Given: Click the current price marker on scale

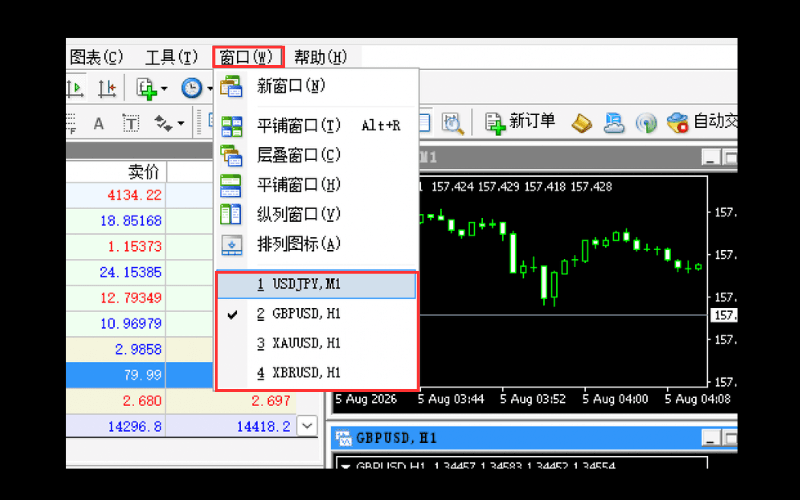Looking at the screenshot, I should 724,315.
